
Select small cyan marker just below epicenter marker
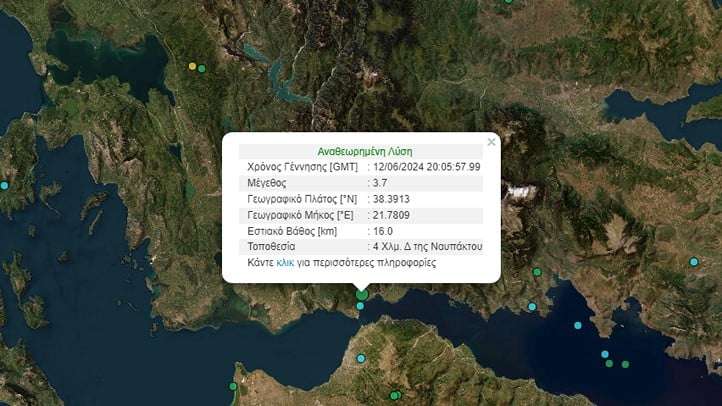point(361,306)
